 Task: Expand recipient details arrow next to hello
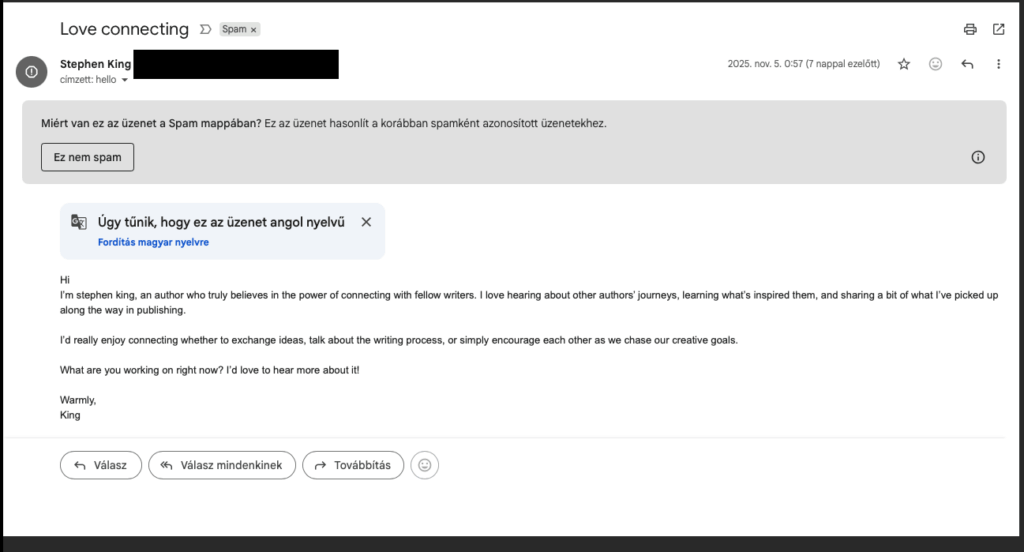[125, 80]
